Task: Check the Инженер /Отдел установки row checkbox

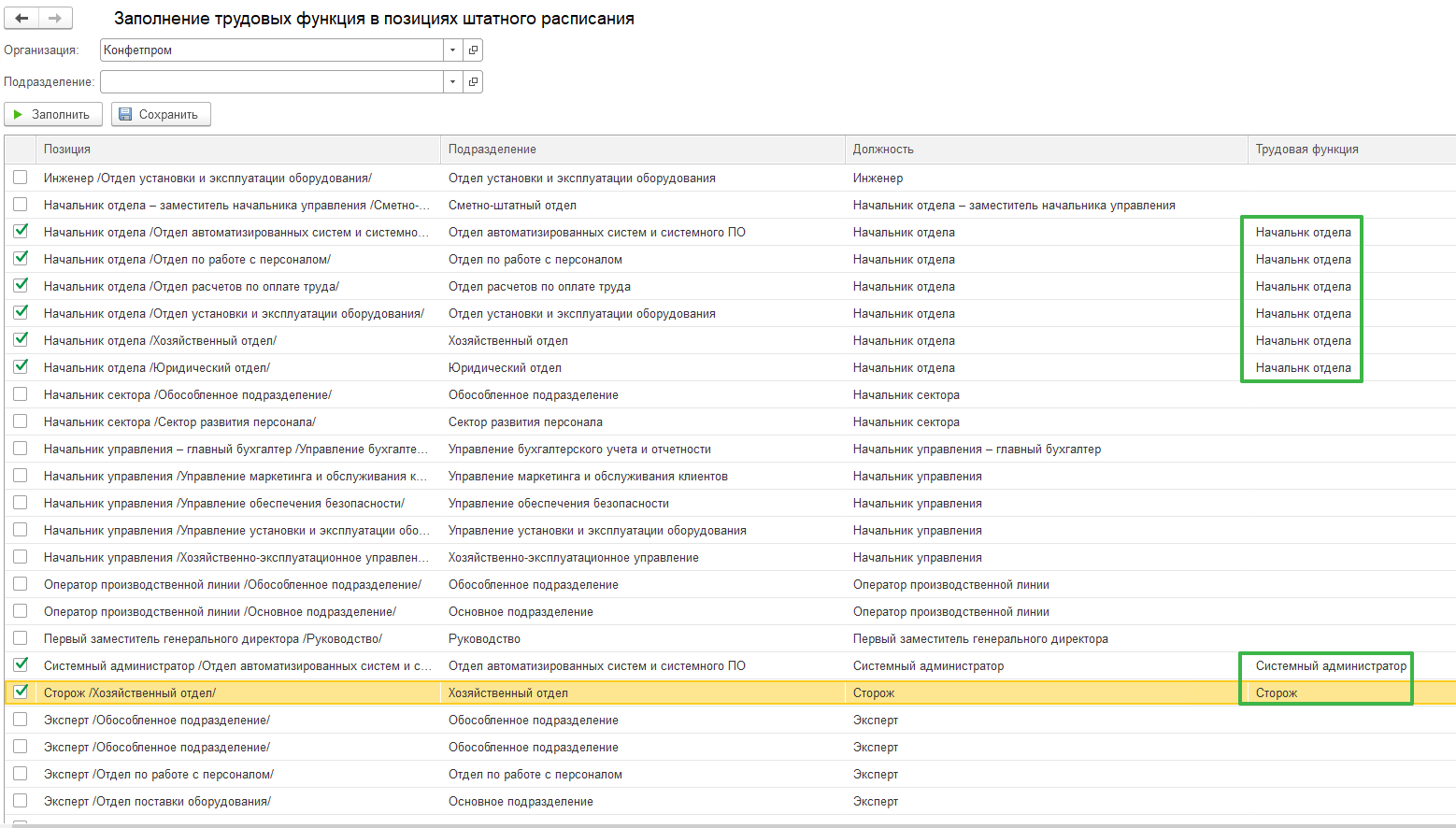Action: [x=21, y=178]
